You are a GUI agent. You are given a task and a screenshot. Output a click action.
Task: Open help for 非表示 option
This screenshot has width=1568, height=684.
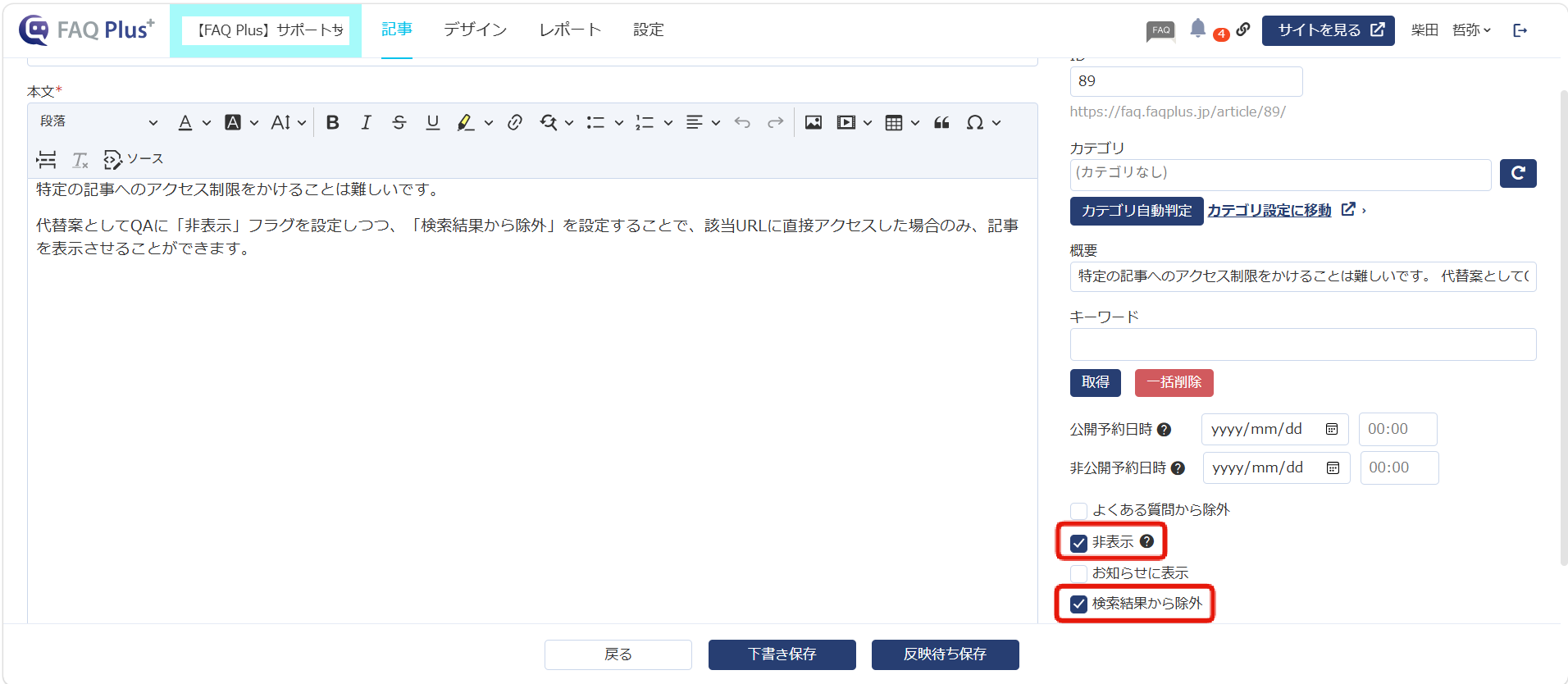[1146, 541]
